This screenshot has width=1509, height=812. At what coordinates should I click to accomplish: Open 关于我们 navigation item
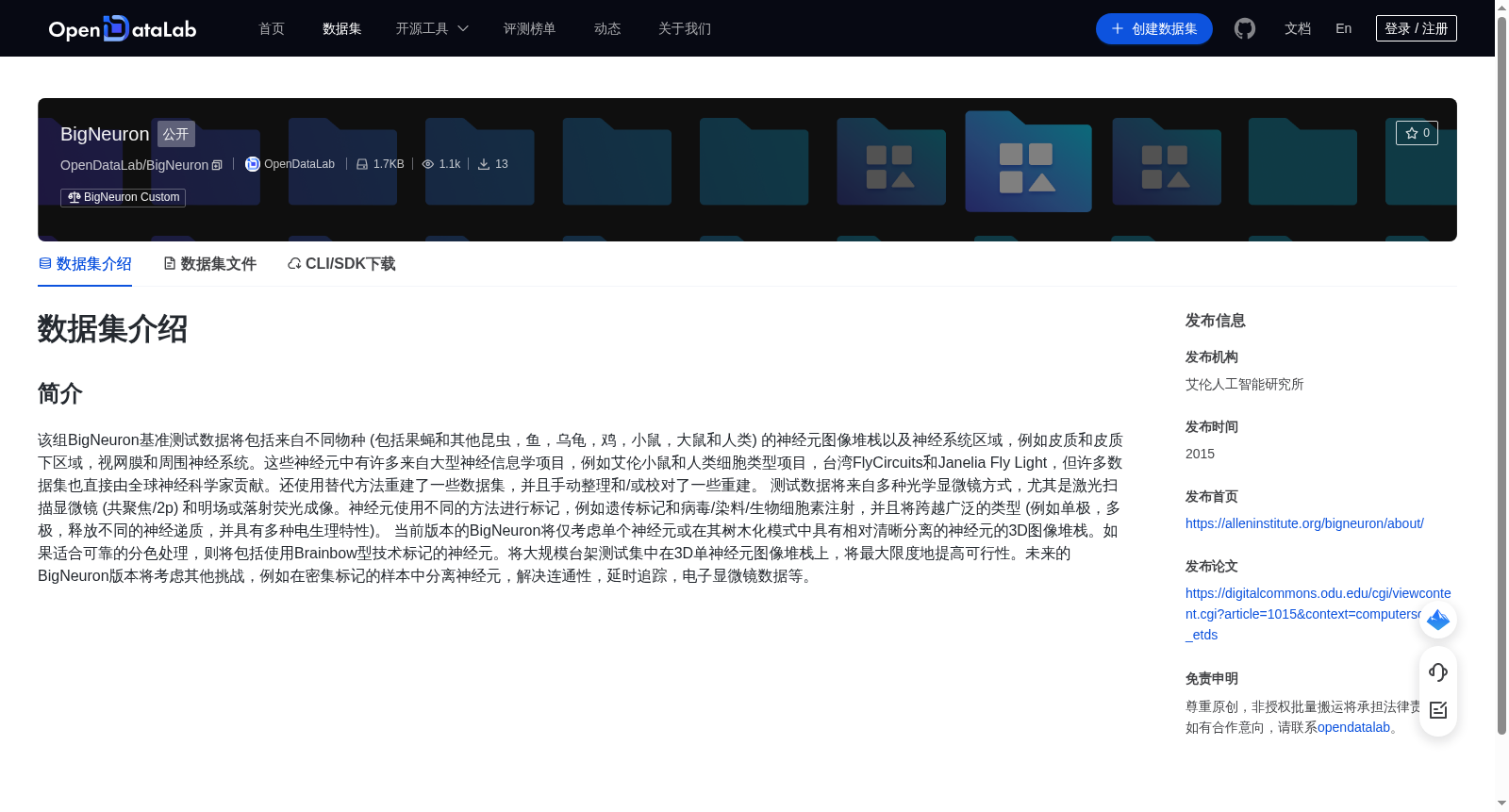click(685, 28)
